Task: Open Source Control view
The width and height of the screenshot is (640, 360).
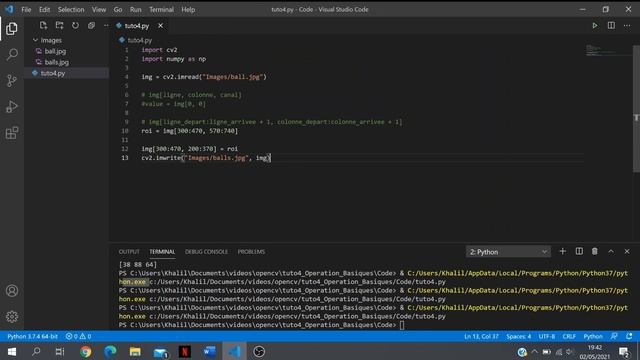Action: 12,80
